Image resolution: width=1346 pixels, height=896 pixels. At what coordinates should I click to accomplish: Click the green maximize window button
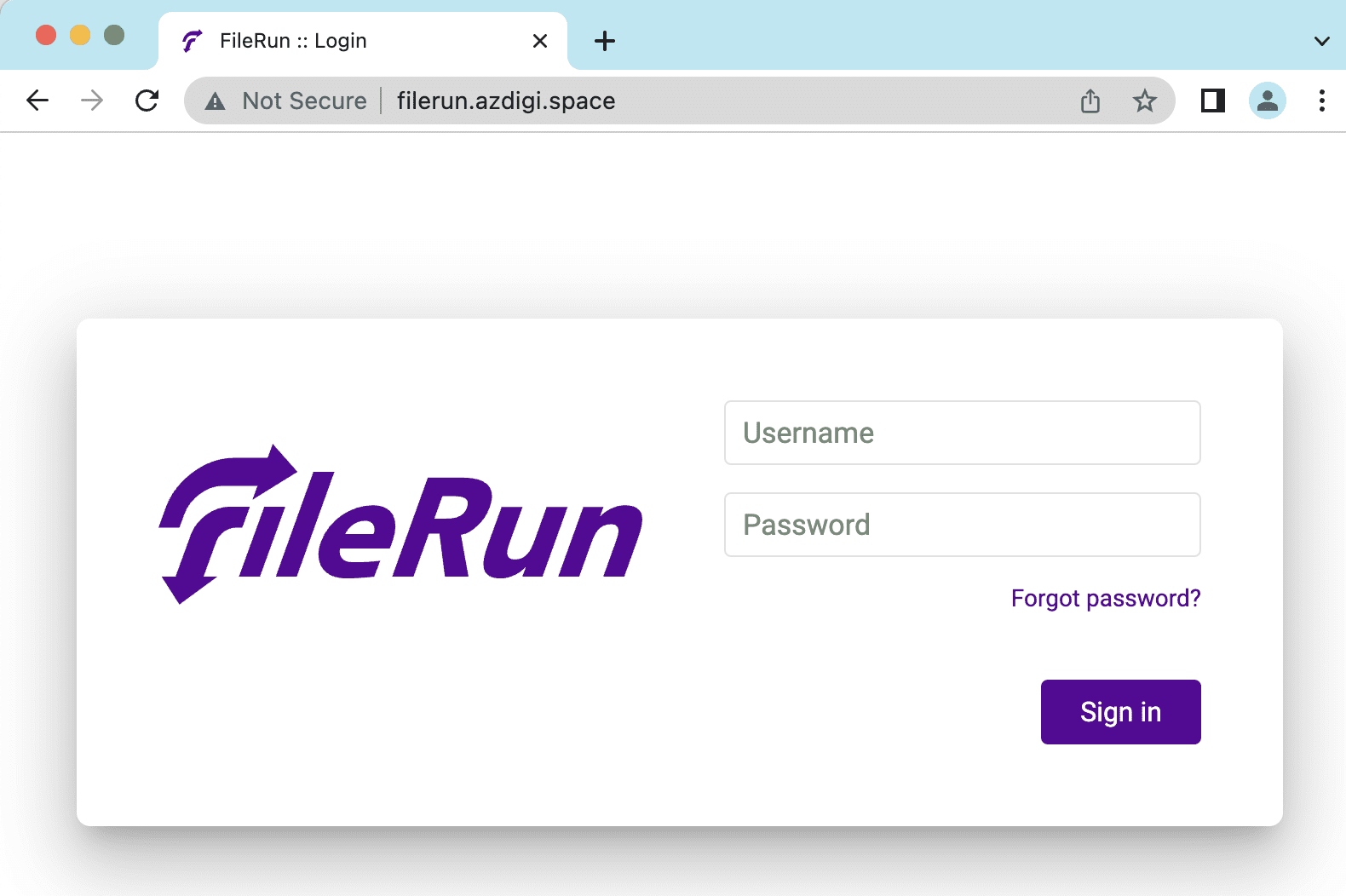click(x=114, y=35)
